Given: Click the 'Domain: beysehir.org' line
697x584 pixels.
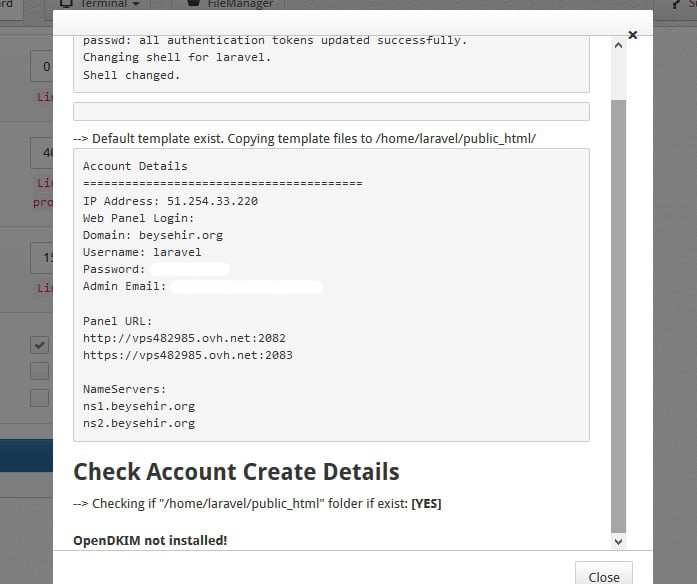Looking at the screenshot, I should (x=153, y=235).
